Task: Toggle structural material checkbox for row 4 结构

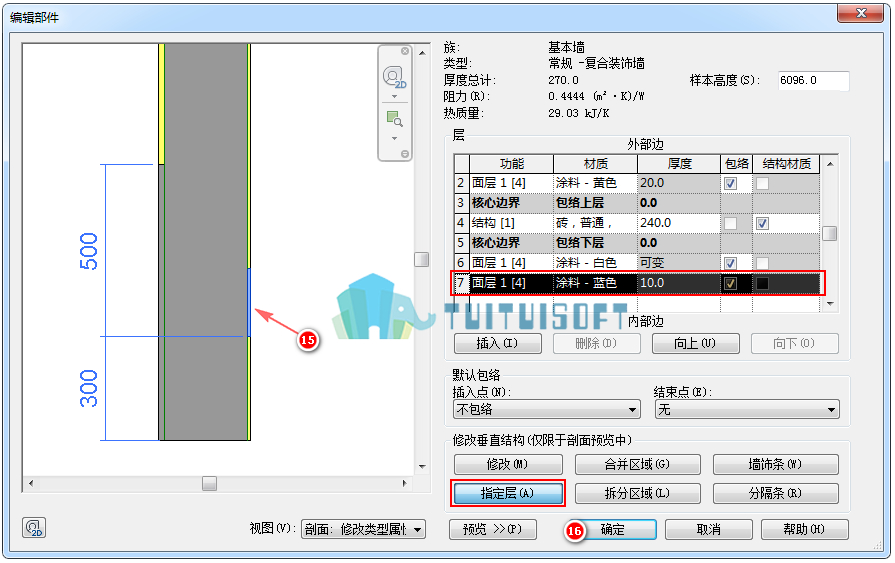Action: point(762,223)
